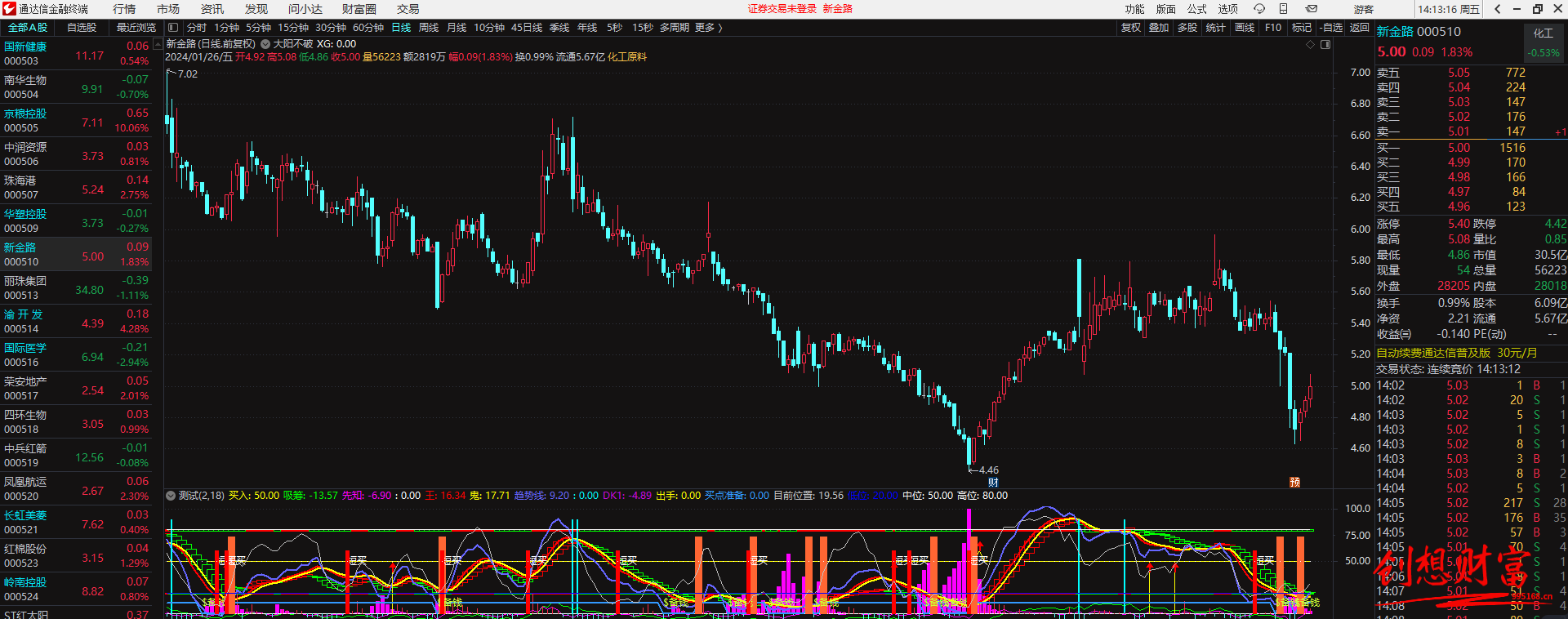Select the 15分钟 period
Viewport: 1568px width, 619px height.
pyautogui.click(x=293, y=28)
